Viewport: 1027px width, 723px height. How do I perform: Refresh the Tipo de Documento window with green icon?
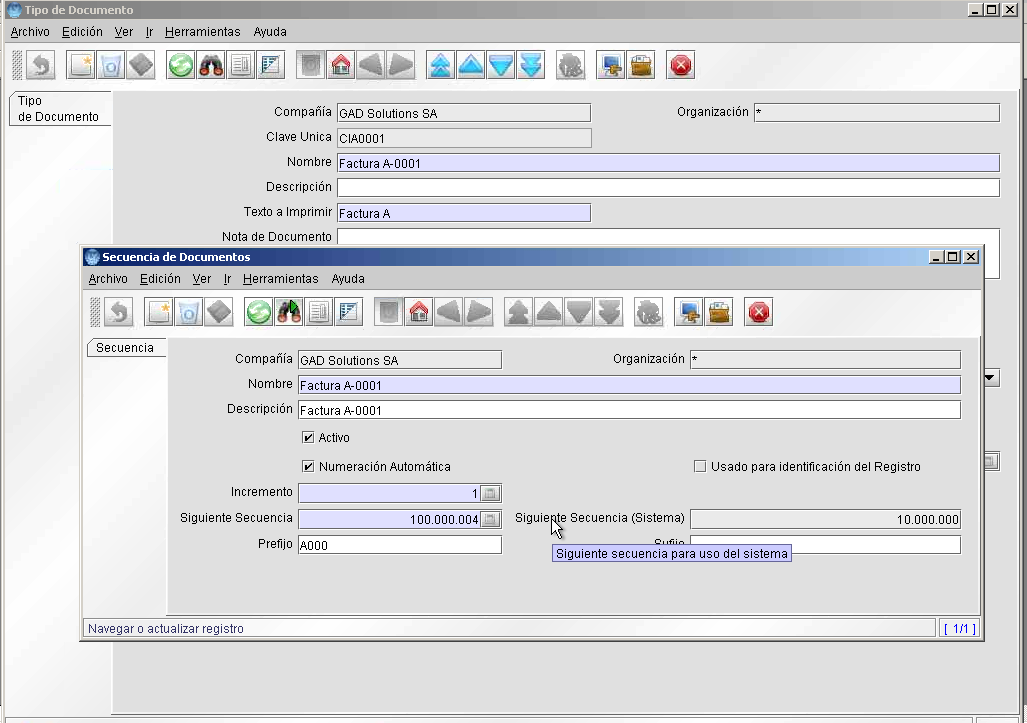(x=181, y=65)
